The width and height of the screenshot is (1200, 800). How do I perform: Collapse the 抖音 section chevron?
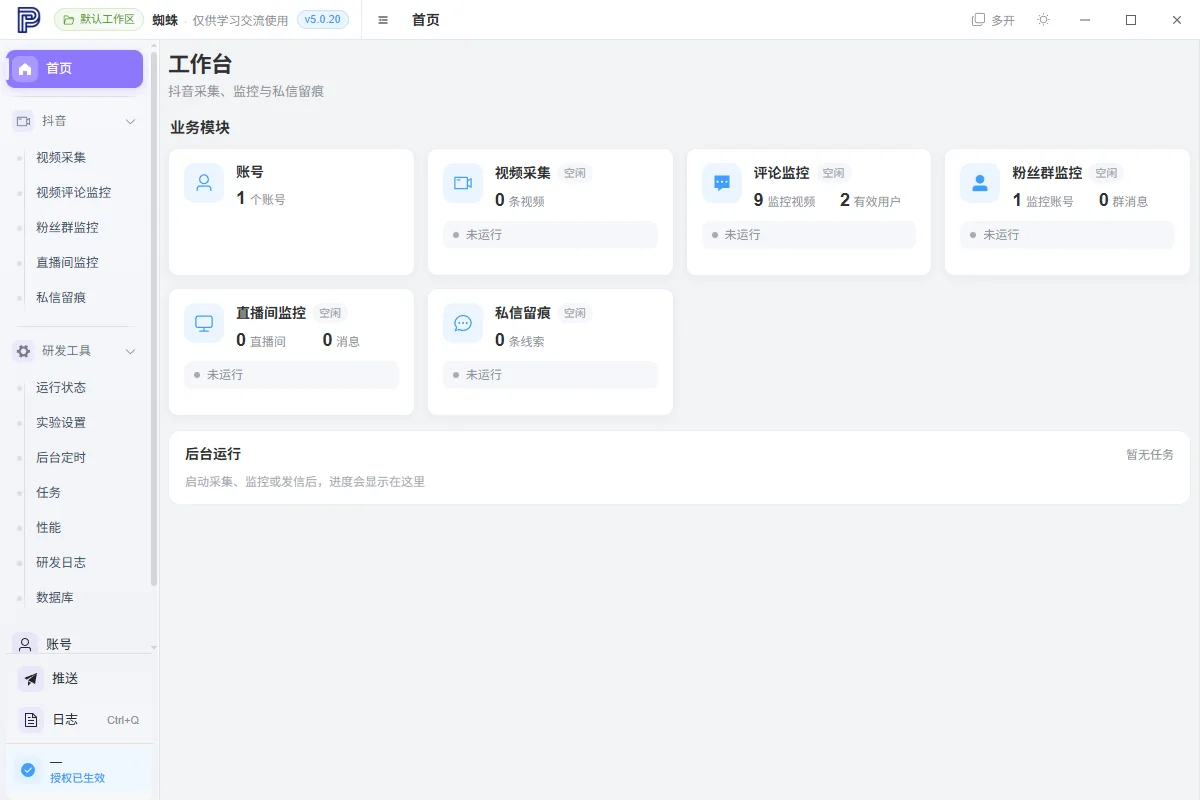pos(130,121)
